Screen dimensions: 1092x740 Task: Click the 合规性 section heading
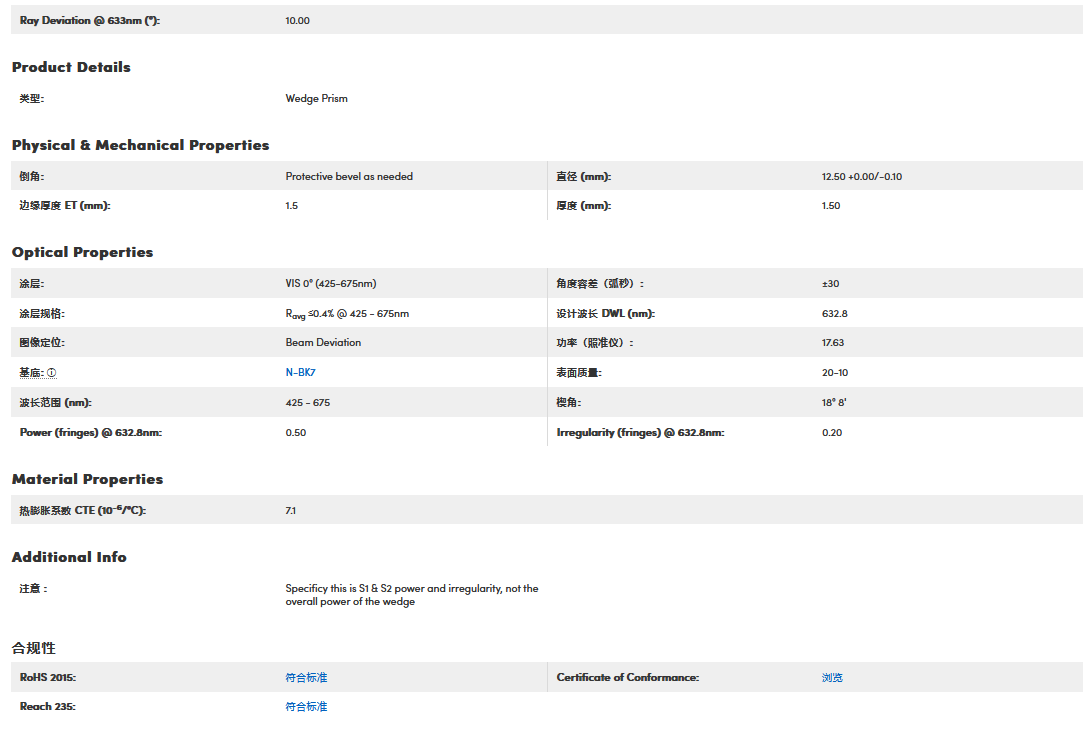[34, 648]
